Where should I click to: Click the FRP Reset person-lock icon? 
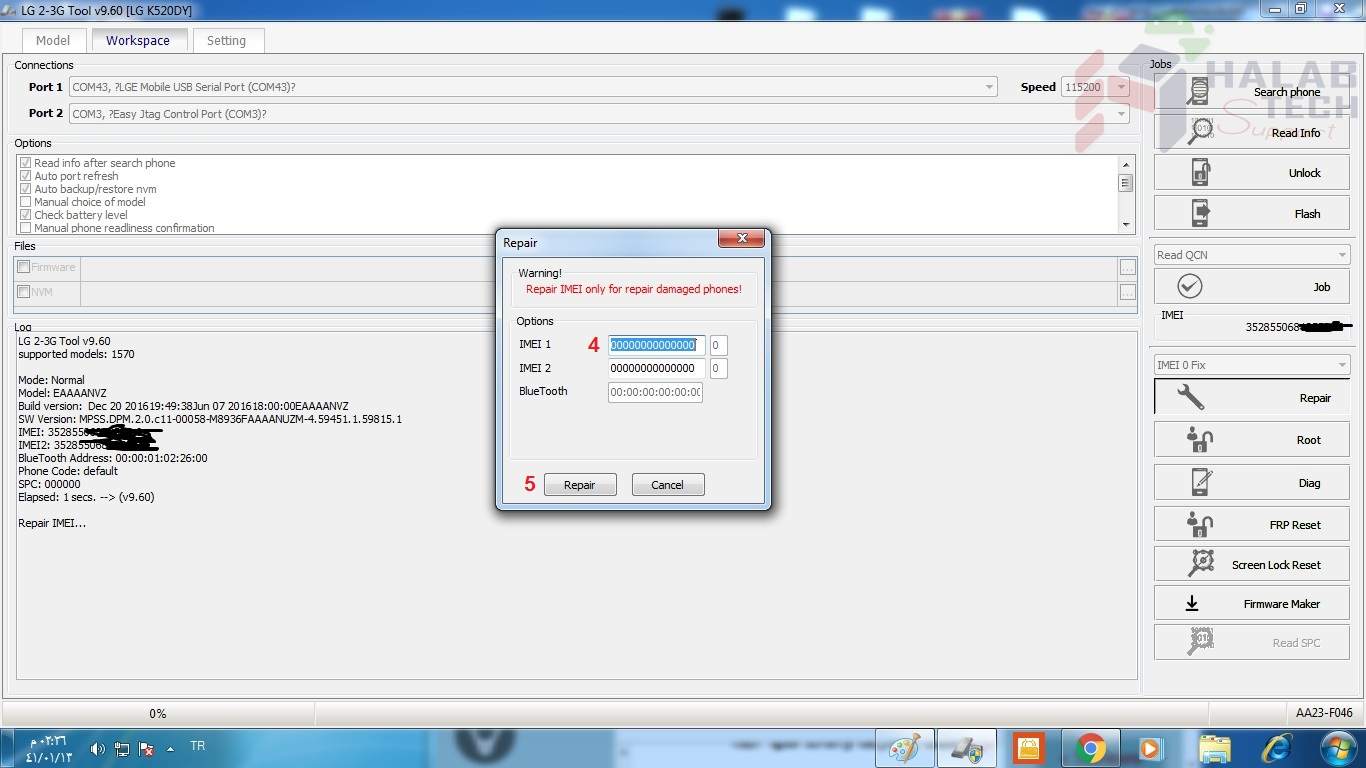(x=1199, y=524)
